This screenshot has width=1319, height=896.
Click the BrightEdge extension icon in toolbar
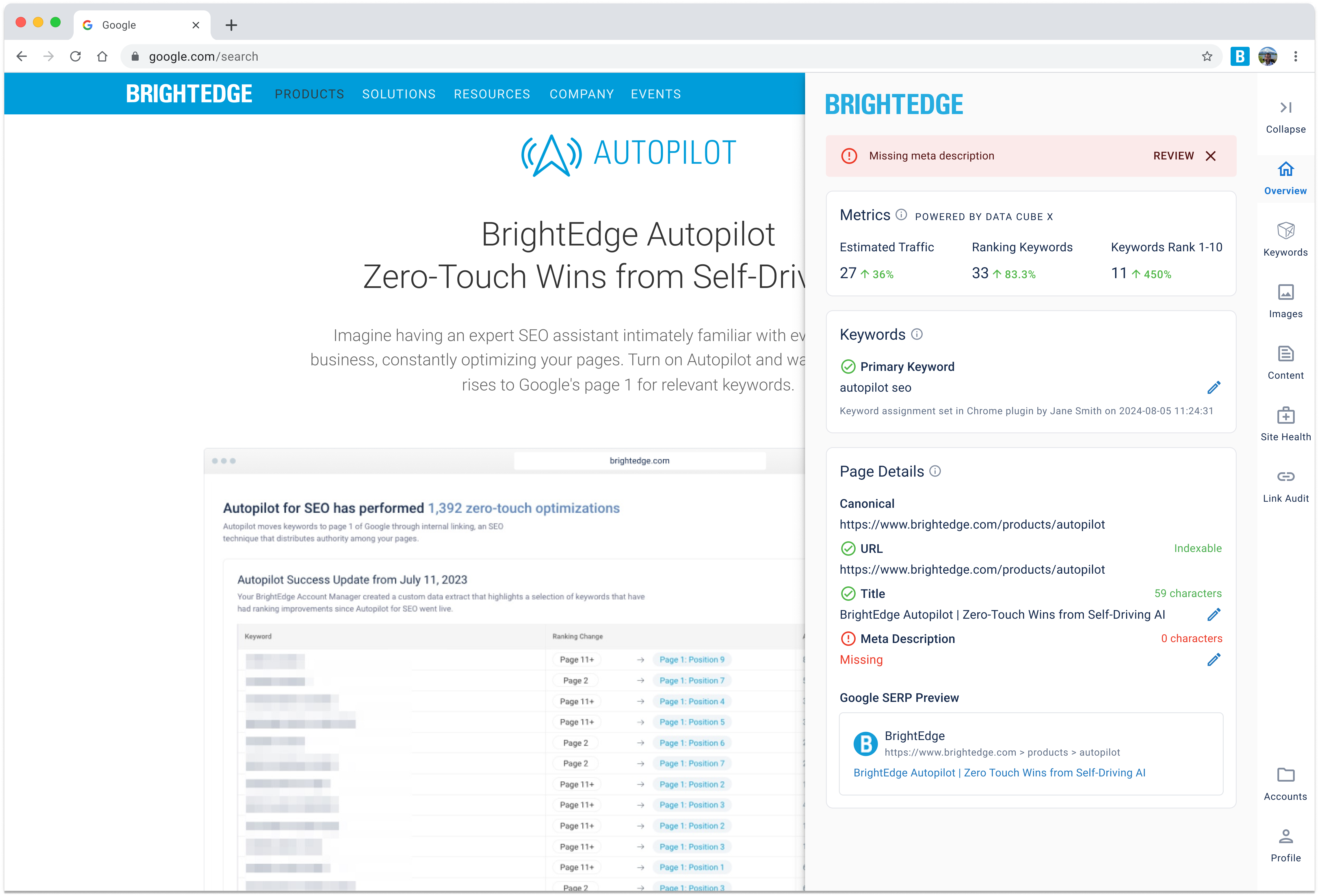1240,56
